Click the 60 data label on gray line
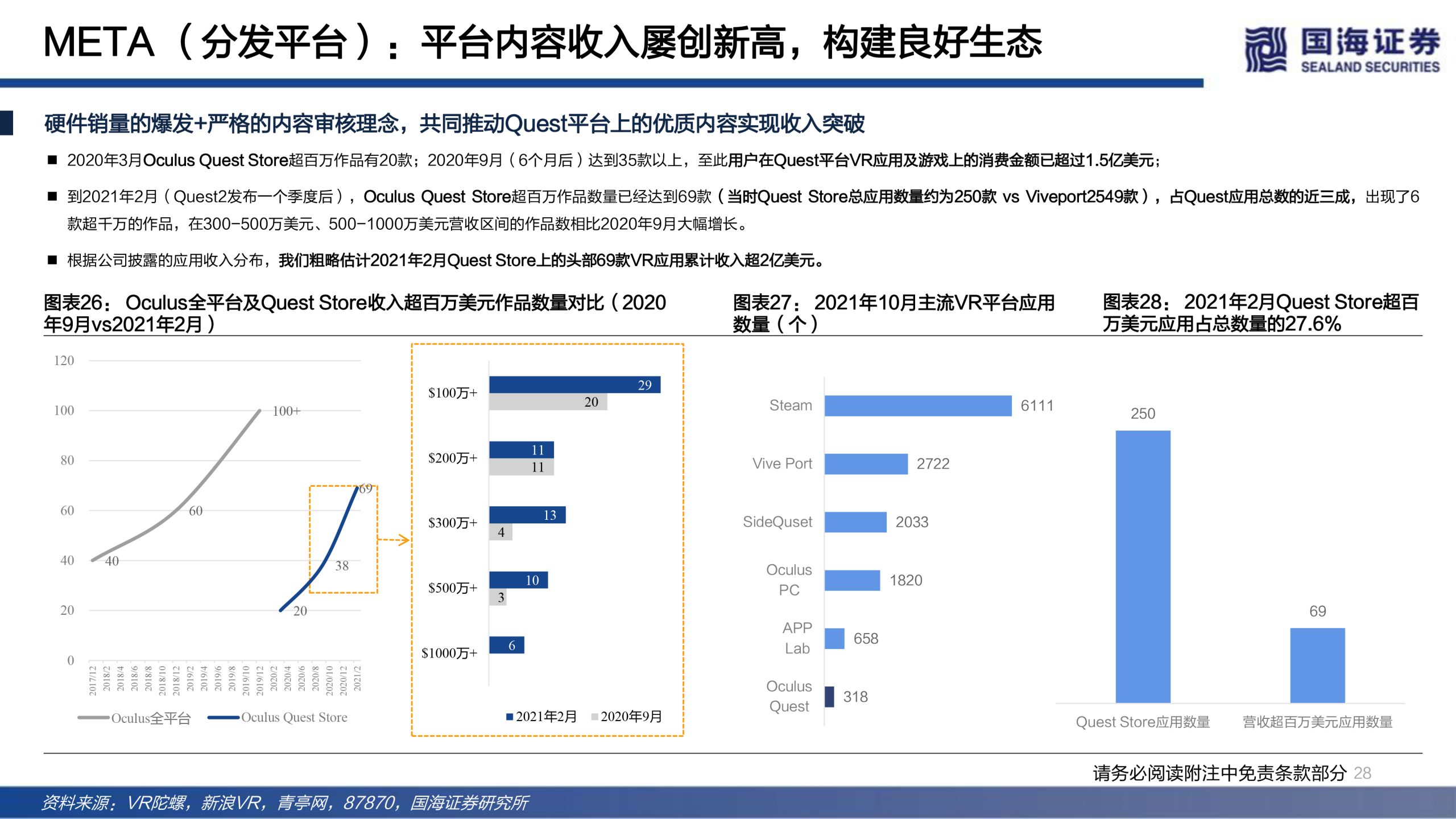 pos(196,511)
